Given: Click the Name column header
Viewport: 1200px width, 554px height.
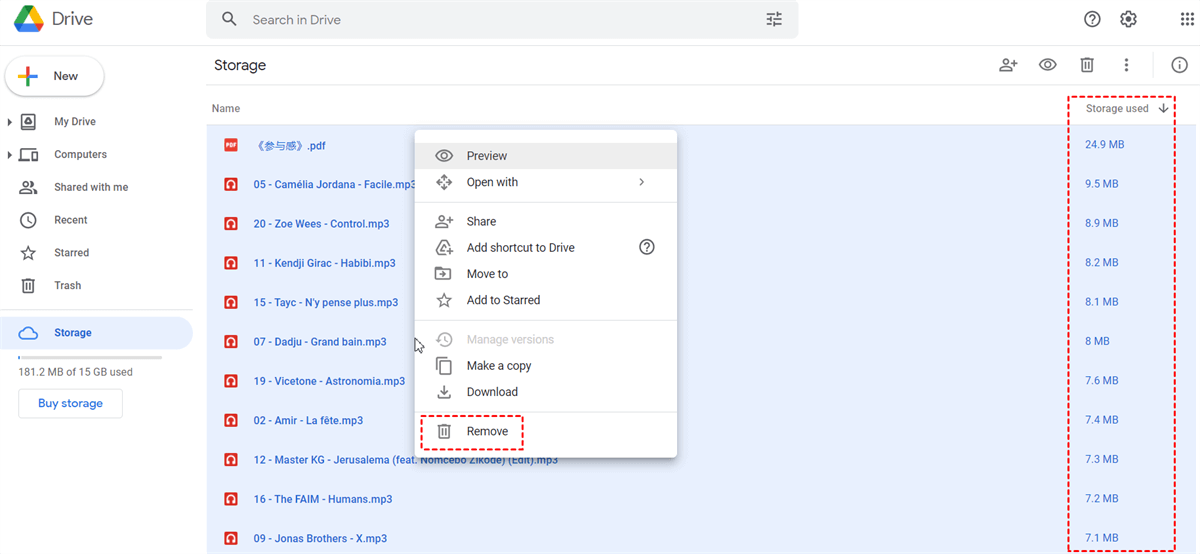Looking at the screenshot, I should pyautogui.click(x=226, y=108).
